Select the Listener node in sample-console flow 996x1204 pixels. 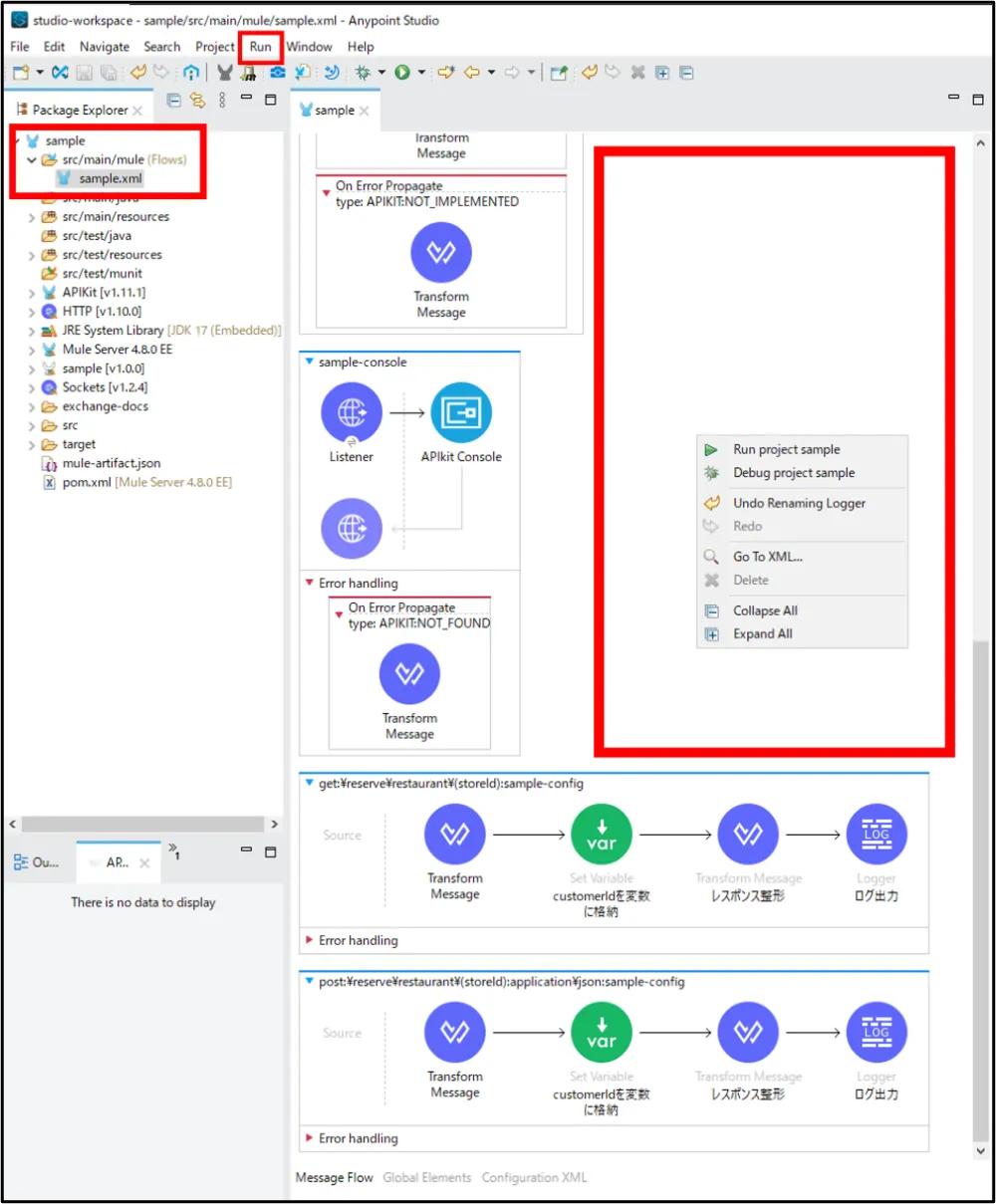352,413
